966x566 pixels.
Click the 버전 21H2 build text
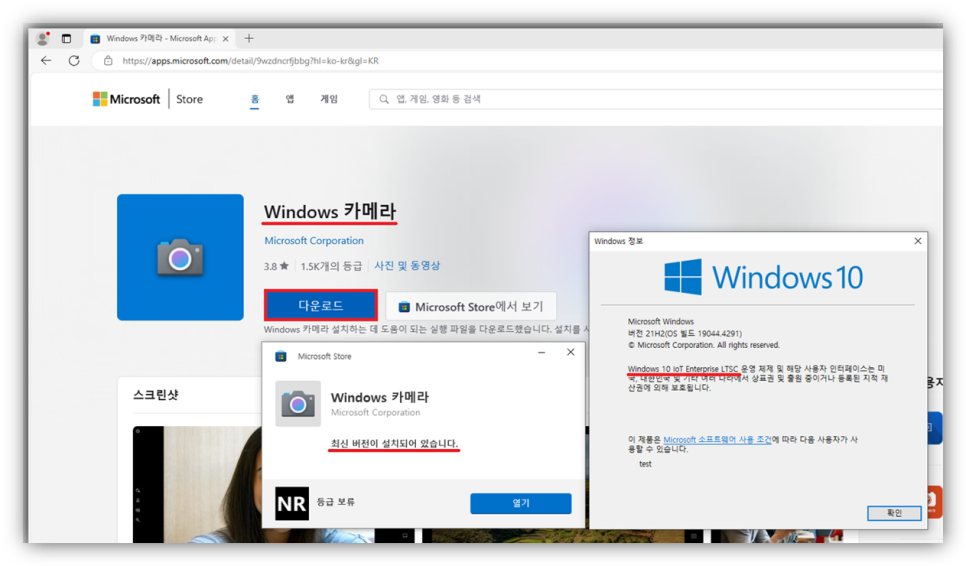tap(684, 333)
